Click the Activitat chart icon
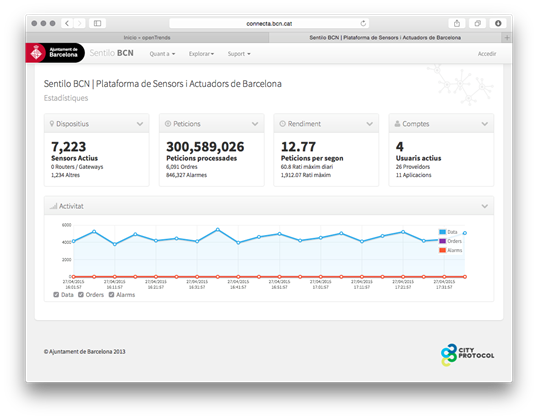This screenshot has height=419, width=538. pyautogui.click(x=53, y=206)
